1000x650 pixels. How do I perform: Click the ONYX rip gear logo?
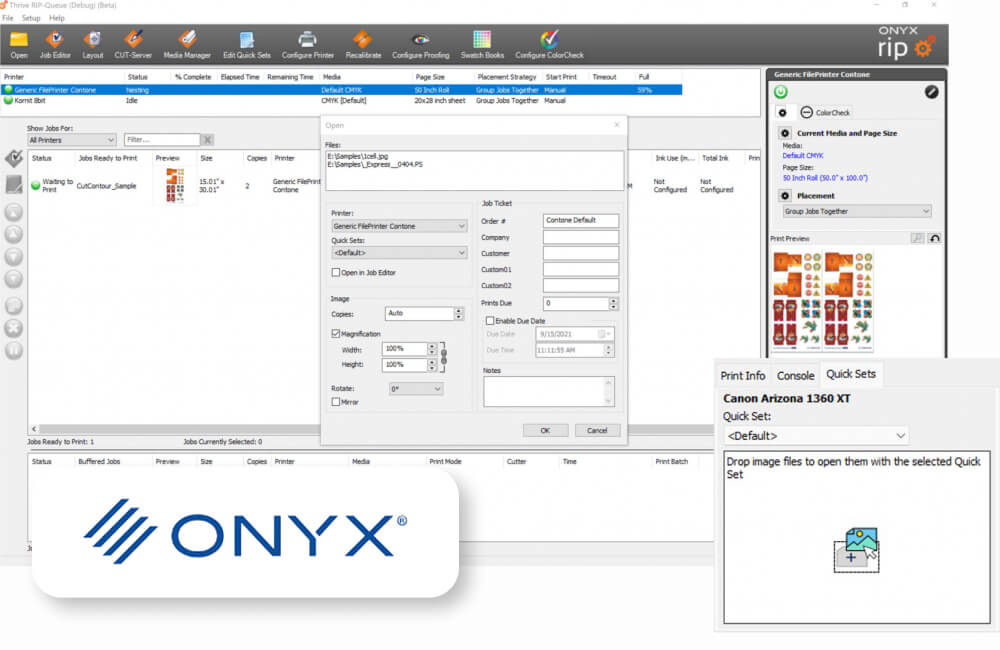click(923, 48)
